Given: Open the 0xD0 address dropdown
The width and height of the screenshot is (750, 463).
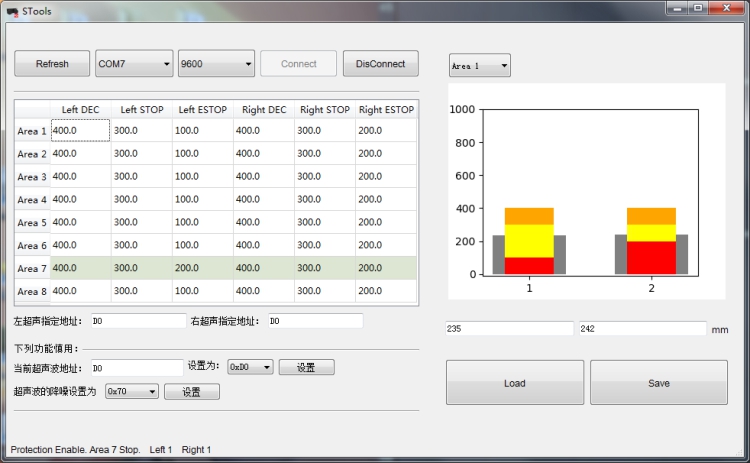Looking at the screenshot, I should click(250, 367).
